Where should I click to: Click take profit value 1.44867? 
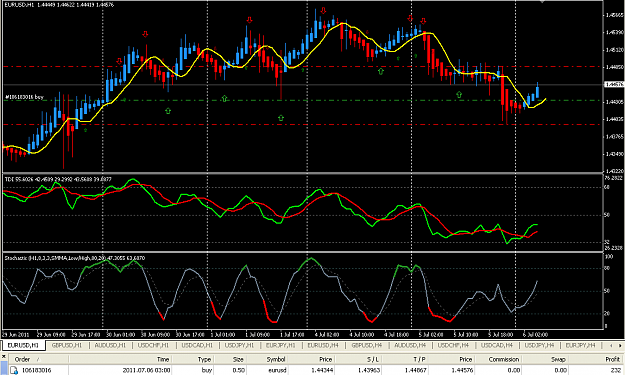point(415,370)
